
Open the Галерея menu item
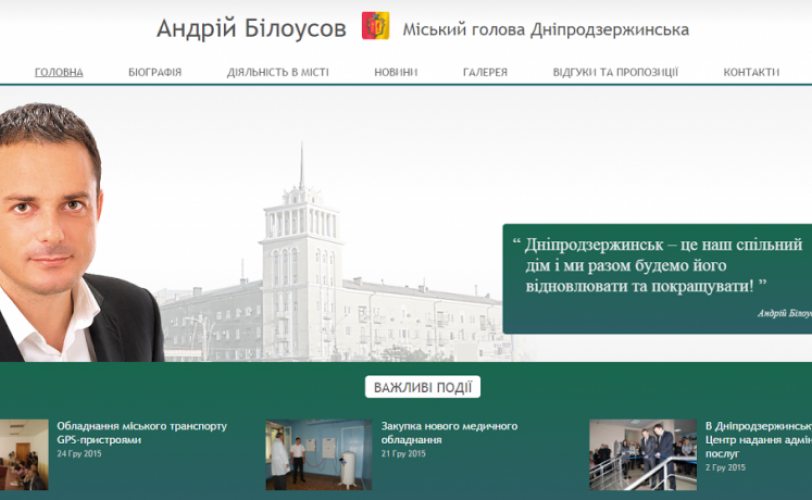point(485,72)
